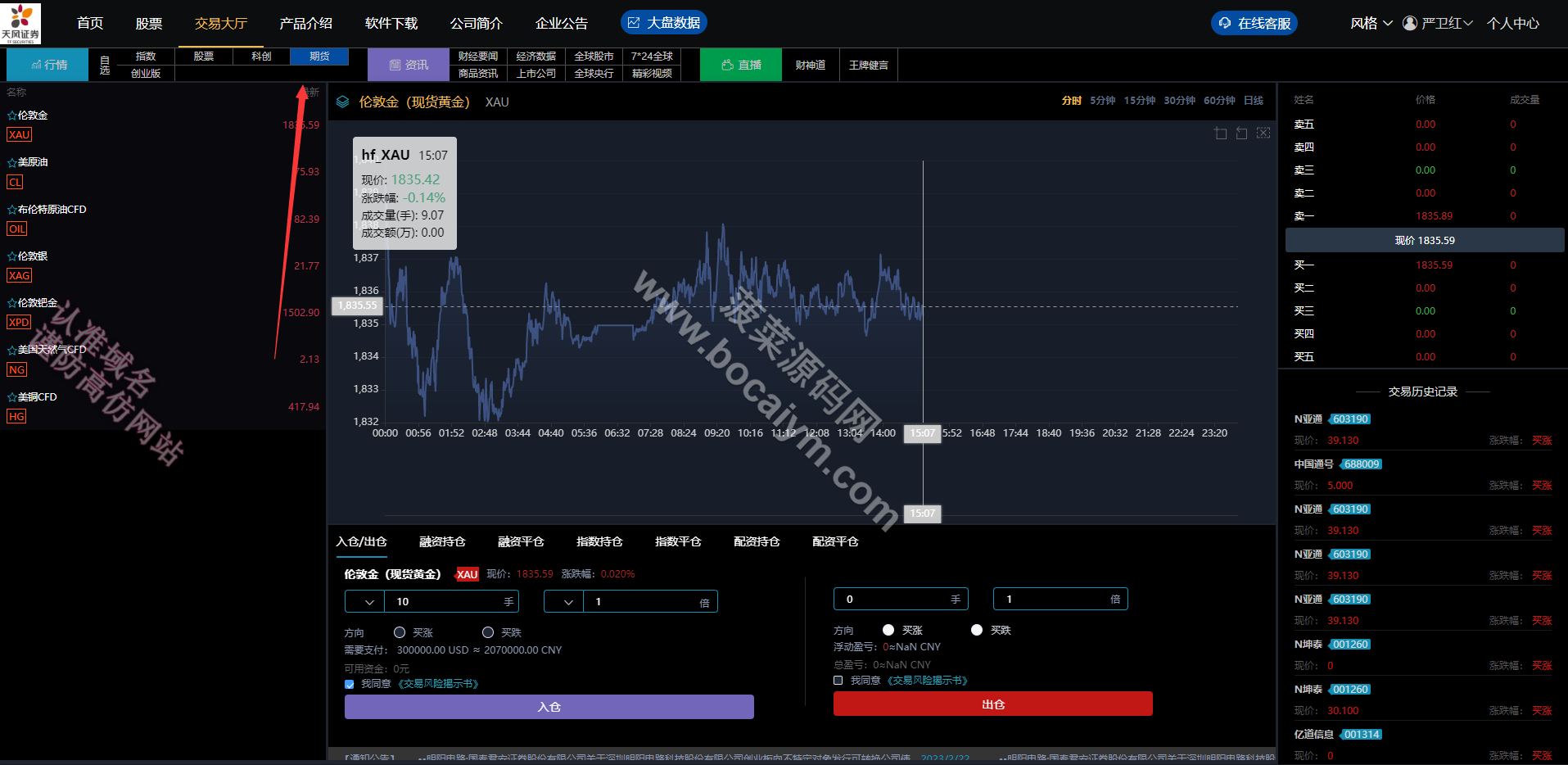Select the 5分钟 chart interval
Screen dimensions: 1568x765
pyautogui.click(x=1103, y=101)
